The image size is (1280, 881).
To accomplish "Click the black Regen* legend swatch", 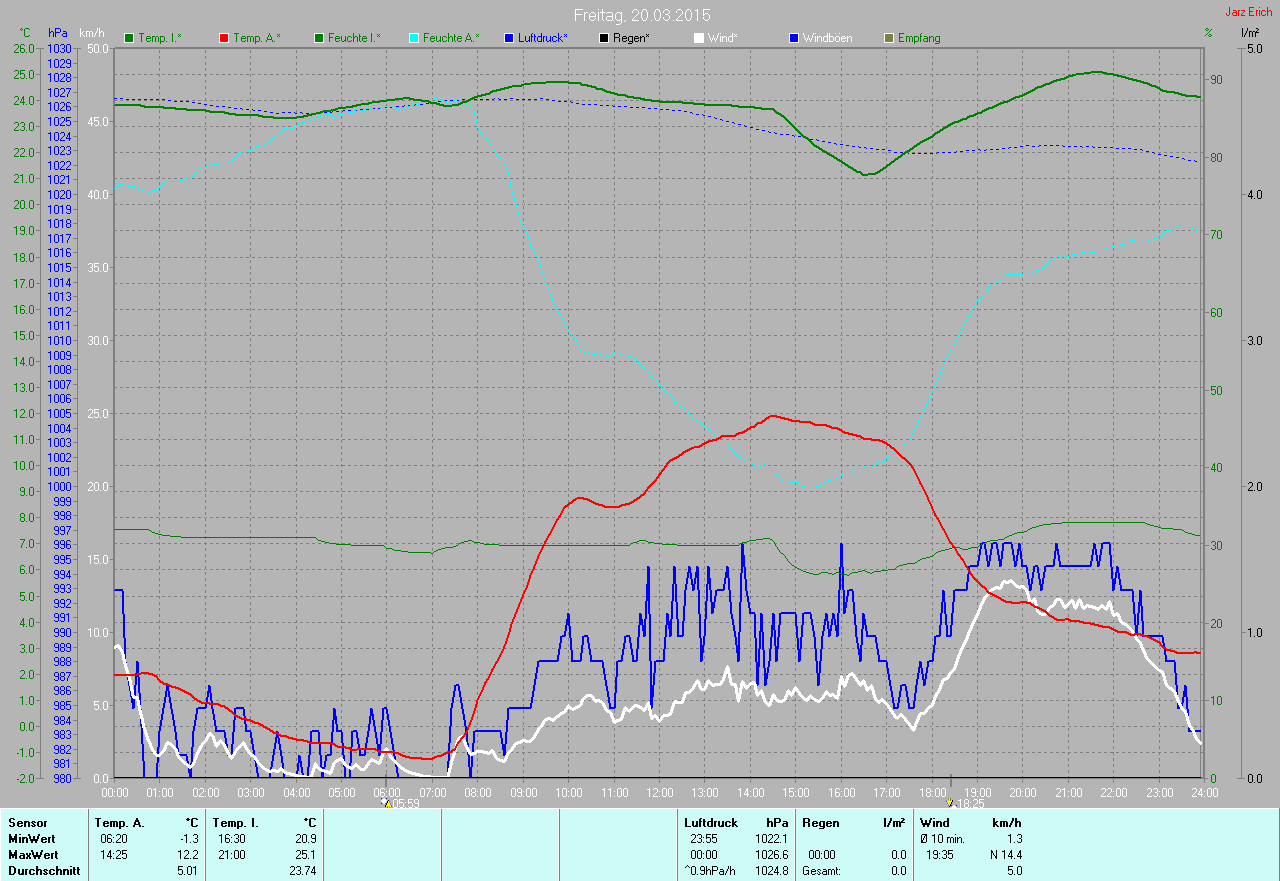I will click(604, 38).
